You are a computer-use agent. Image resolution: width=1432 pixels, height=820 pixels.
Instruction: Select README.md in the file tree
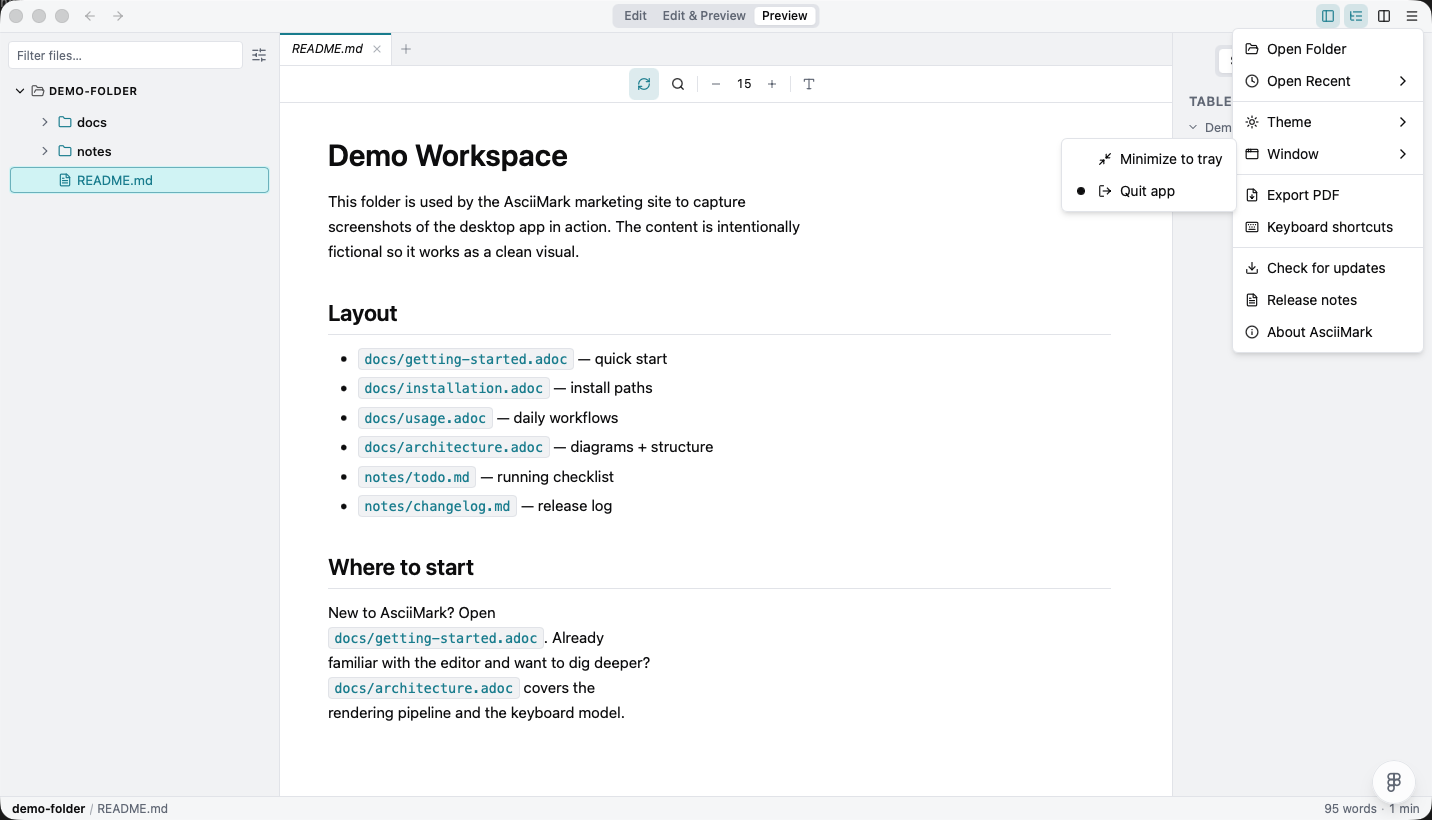tap(139, 180)
